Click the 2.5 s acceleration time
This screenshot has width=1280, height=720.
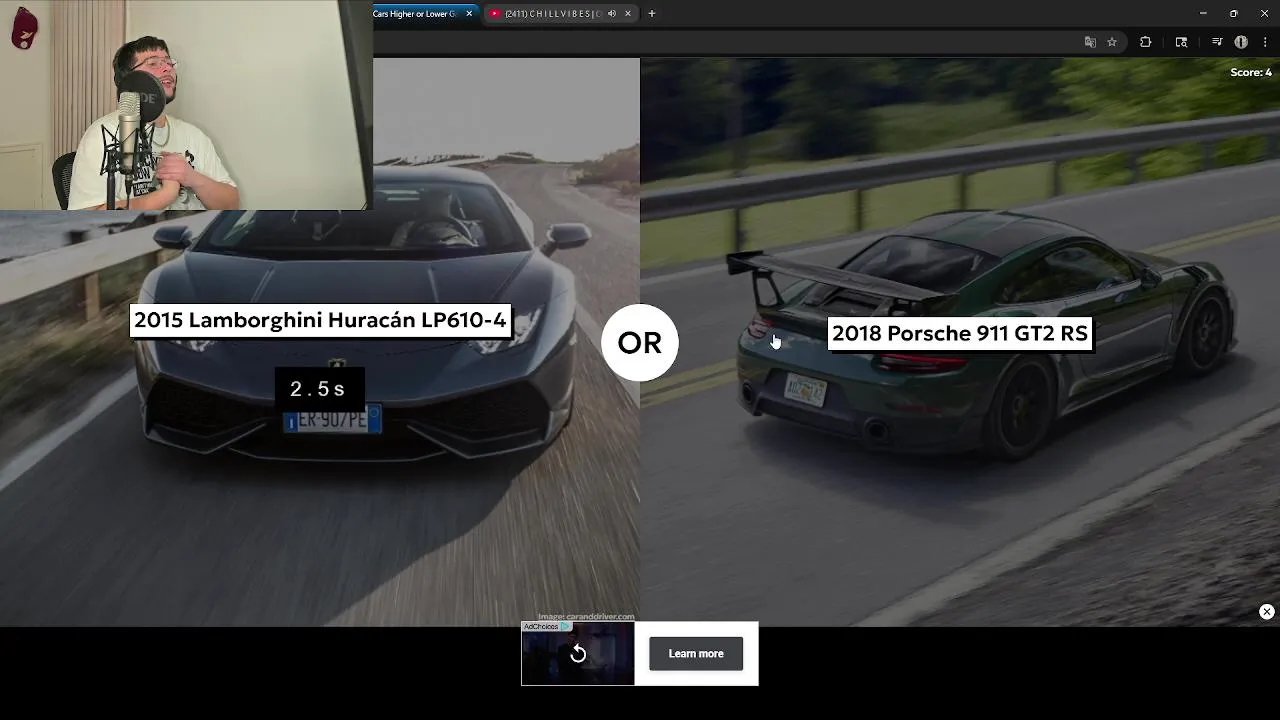(318, 389)
